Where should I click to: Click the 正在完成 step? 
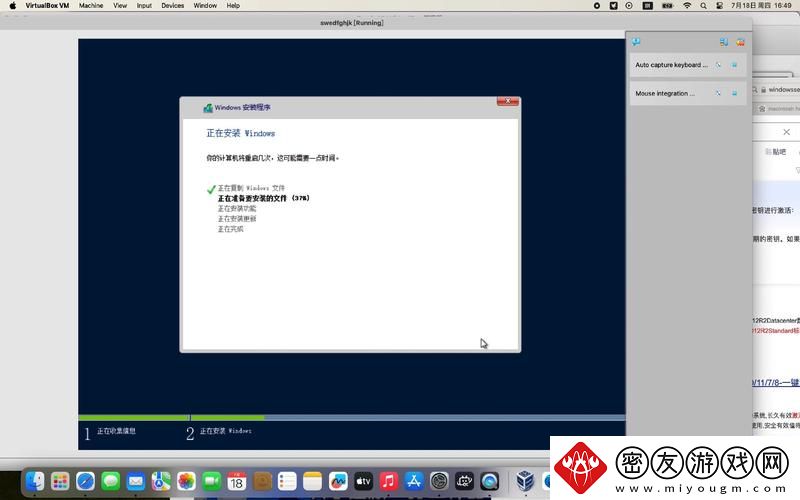pyautogui.click(x=230, y=229)
